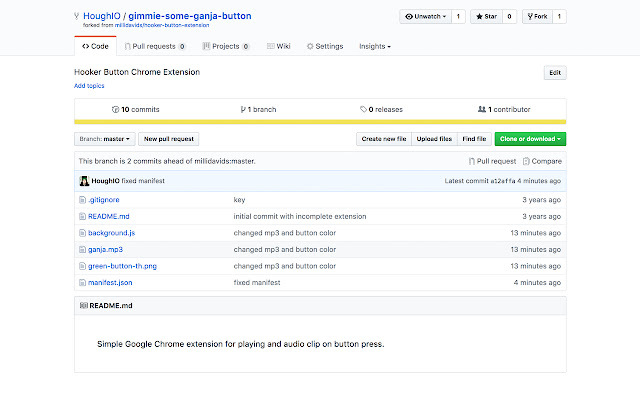This screenshot has height=400, width=640.
Task: Expand the Branch: master selector
Action: click(104, 139)
